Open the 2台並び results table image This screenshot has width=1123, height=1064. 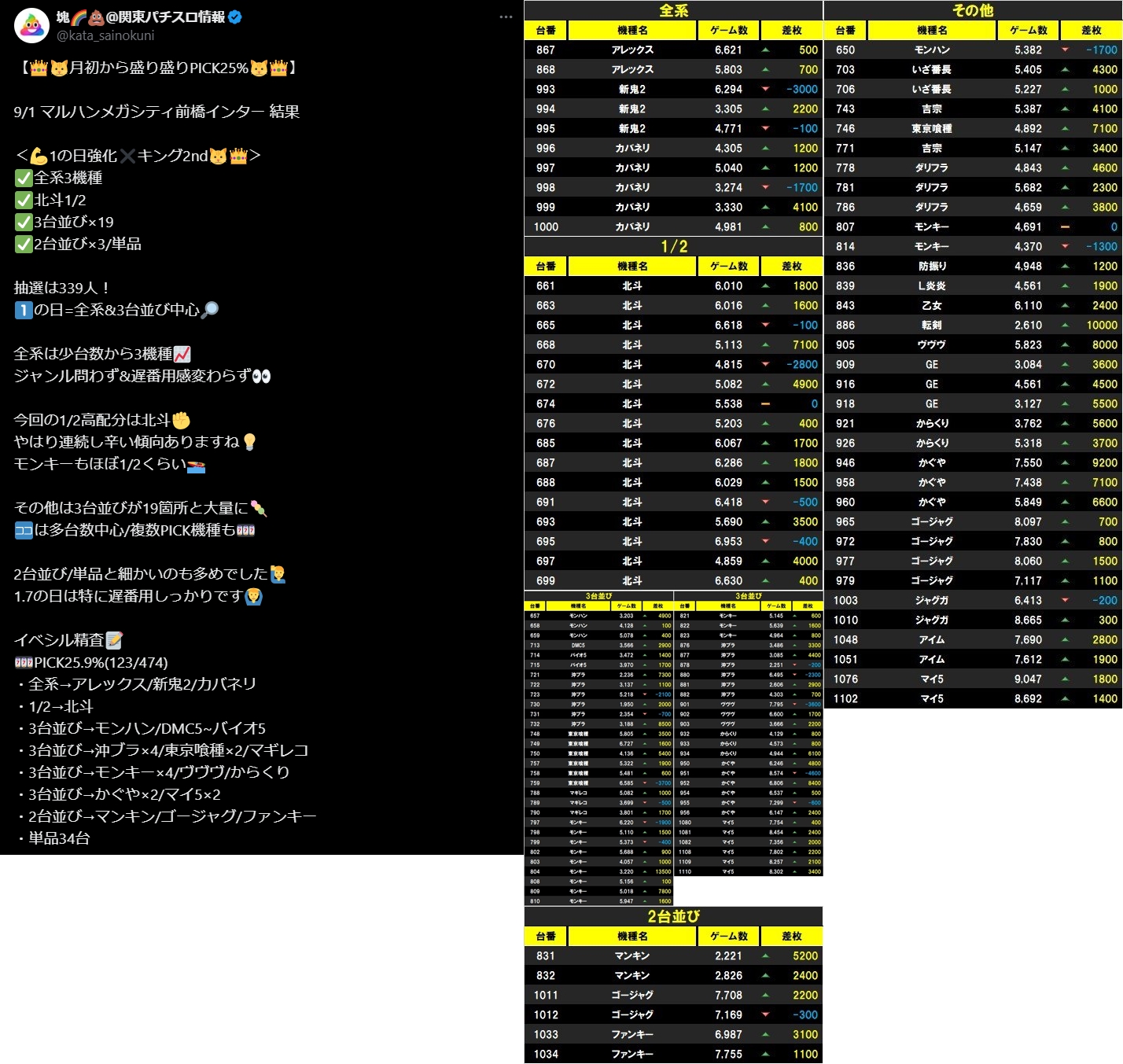click(x=673, y=985)
